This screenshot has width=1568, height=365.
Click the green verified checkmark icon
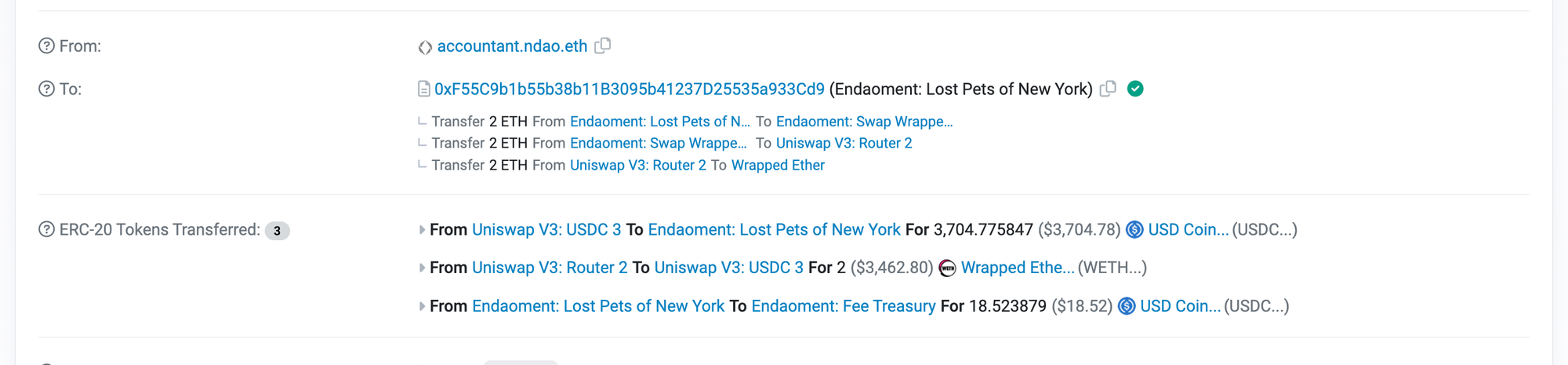click(1135, 89)
